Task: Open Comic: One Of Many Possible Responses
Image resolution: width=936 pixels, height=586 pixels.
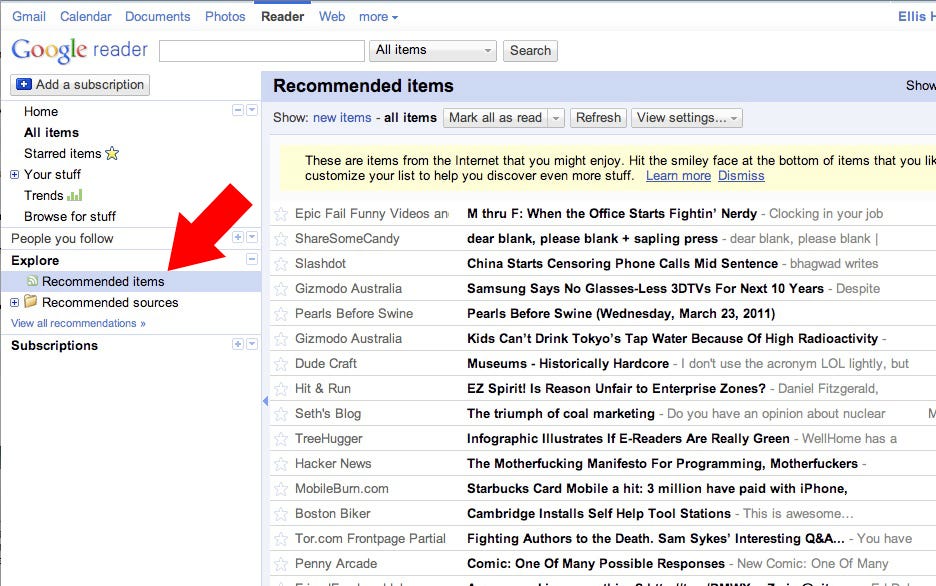Action: (596, 564)
